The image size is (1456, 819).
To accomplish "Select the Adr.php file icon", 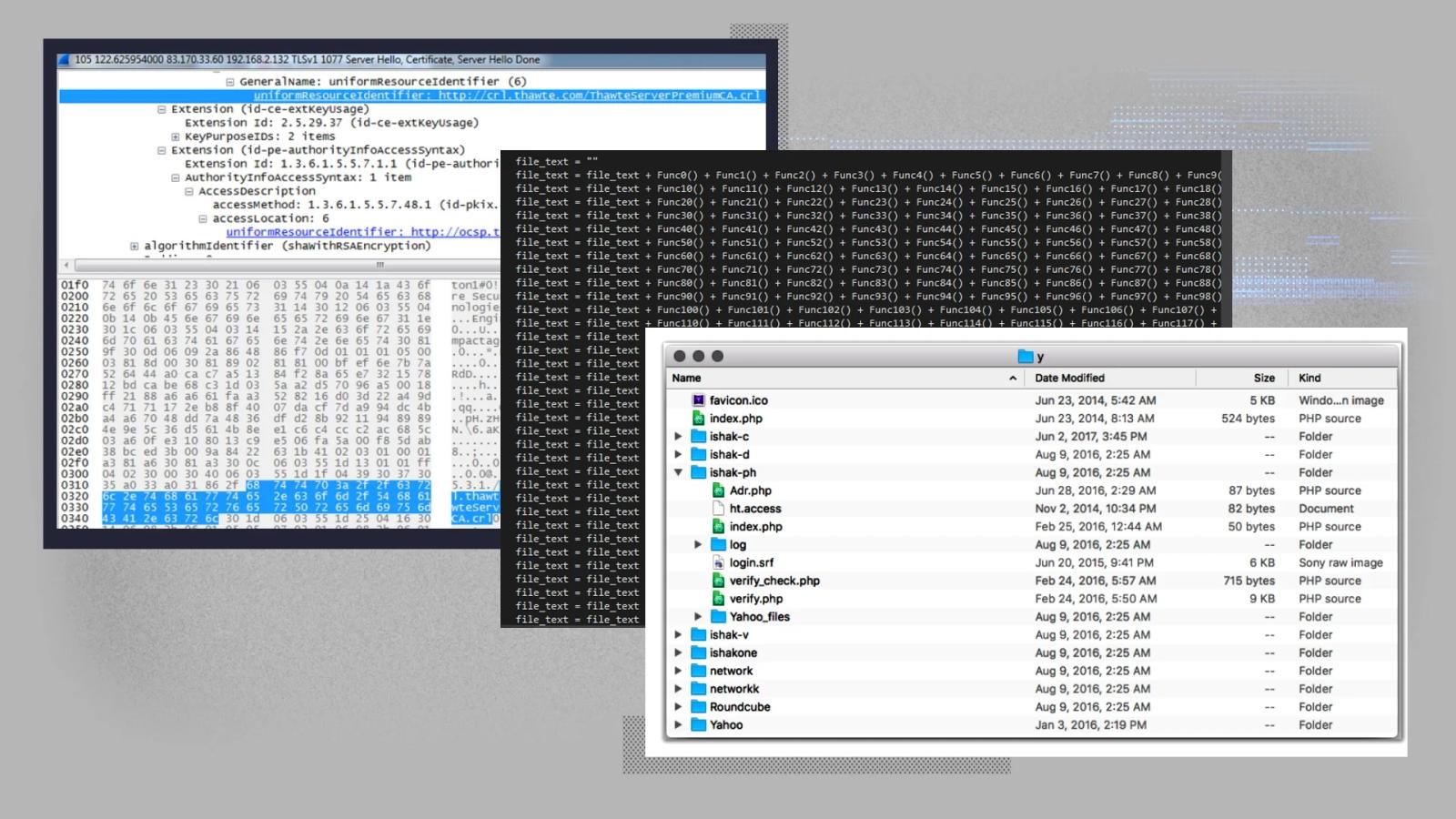I will tap(719, 490).
